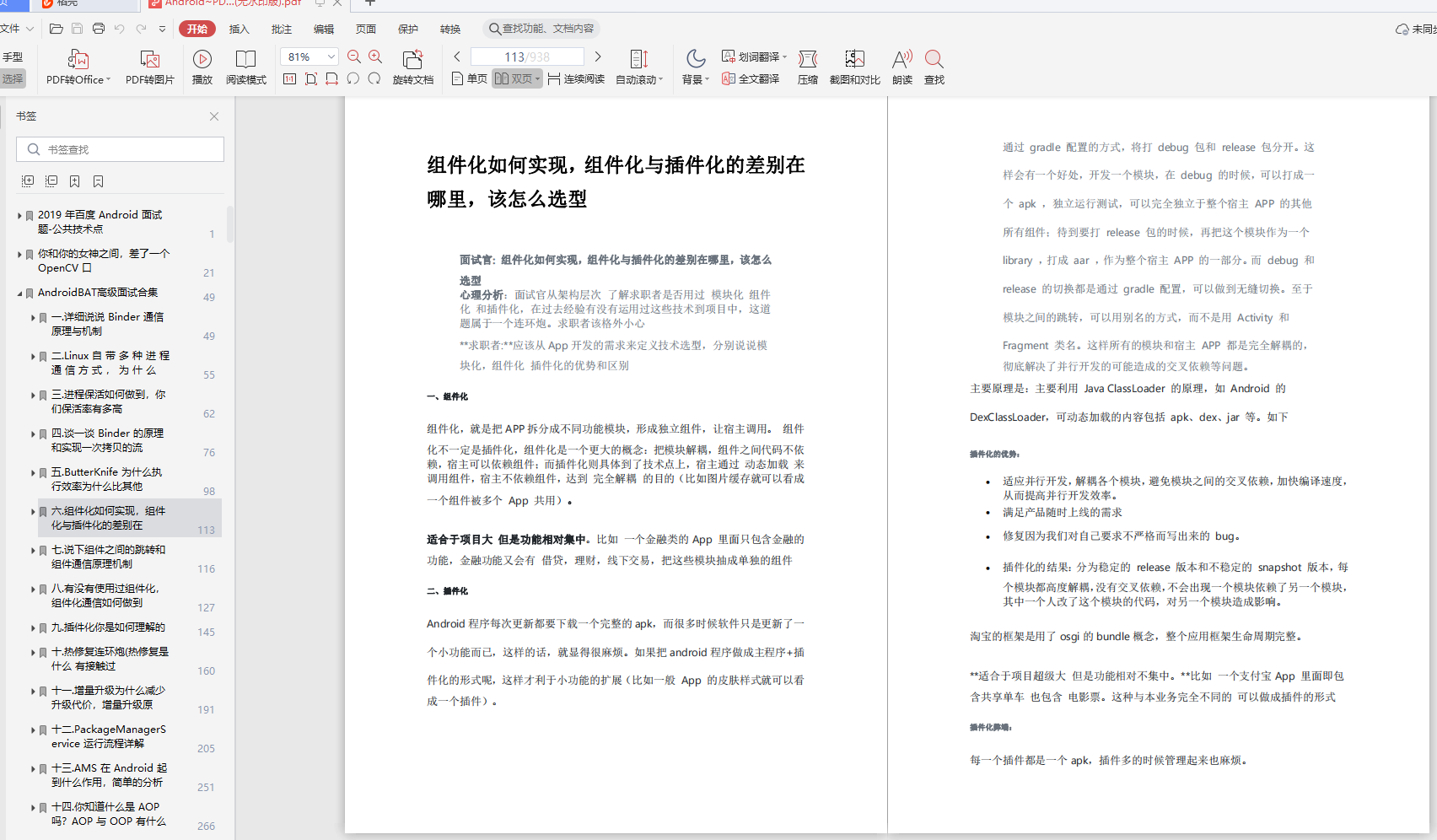Click the 旋转文档 rotate document icon
This screenshot has width=1437, height=840.
pos(412,59)
